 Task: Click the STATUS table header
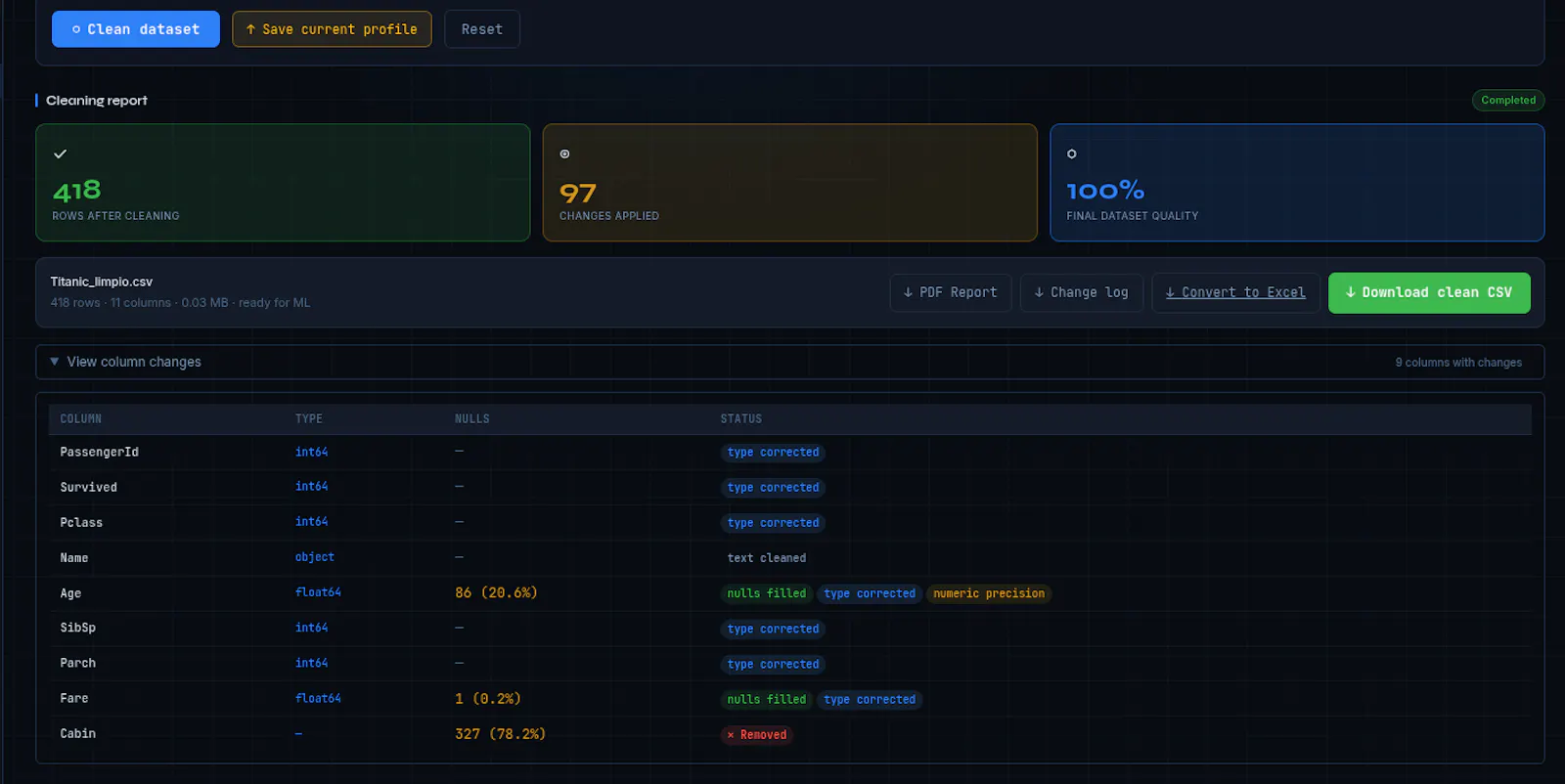click(x=741, y=418)
